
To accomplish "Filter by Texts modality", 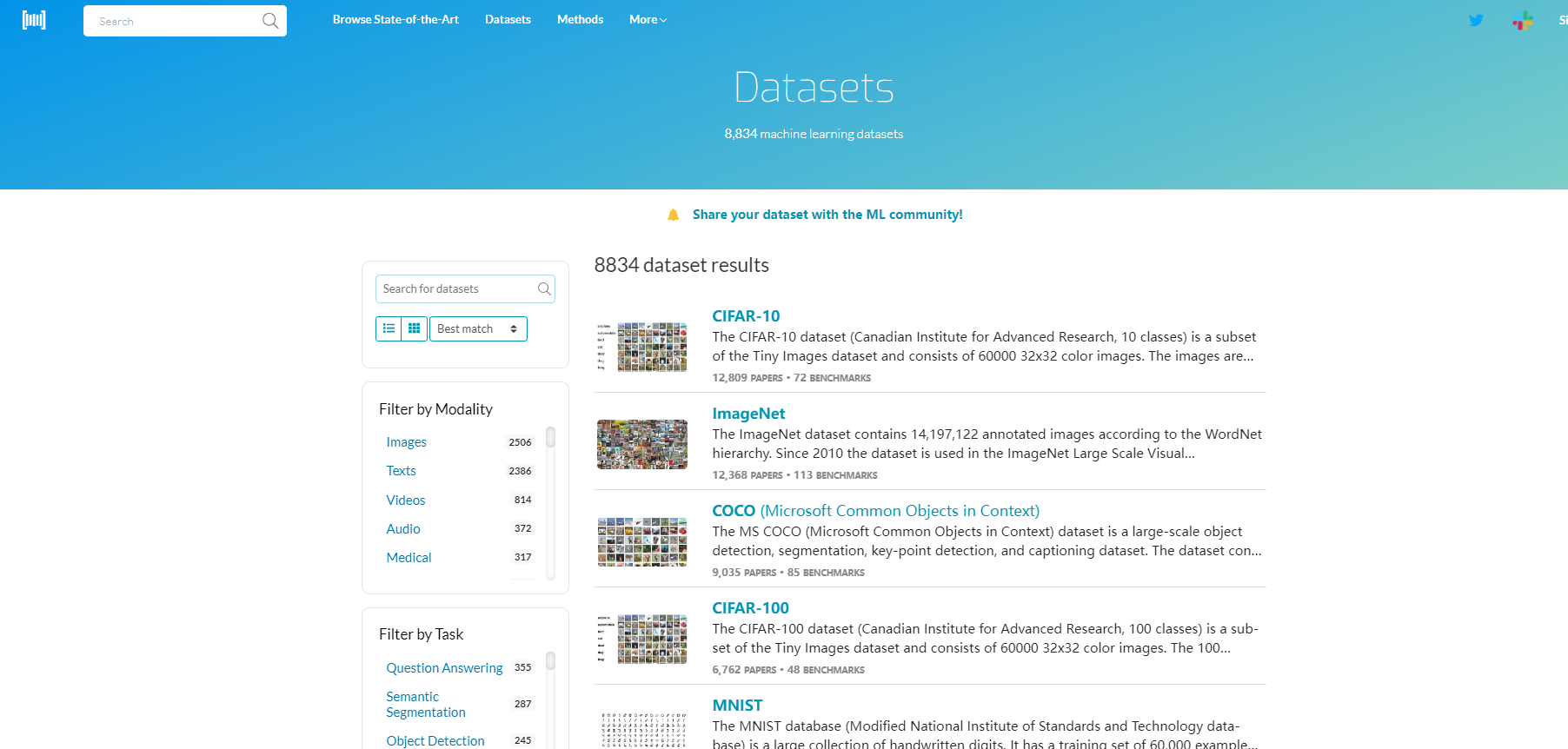I will (401, 471).
